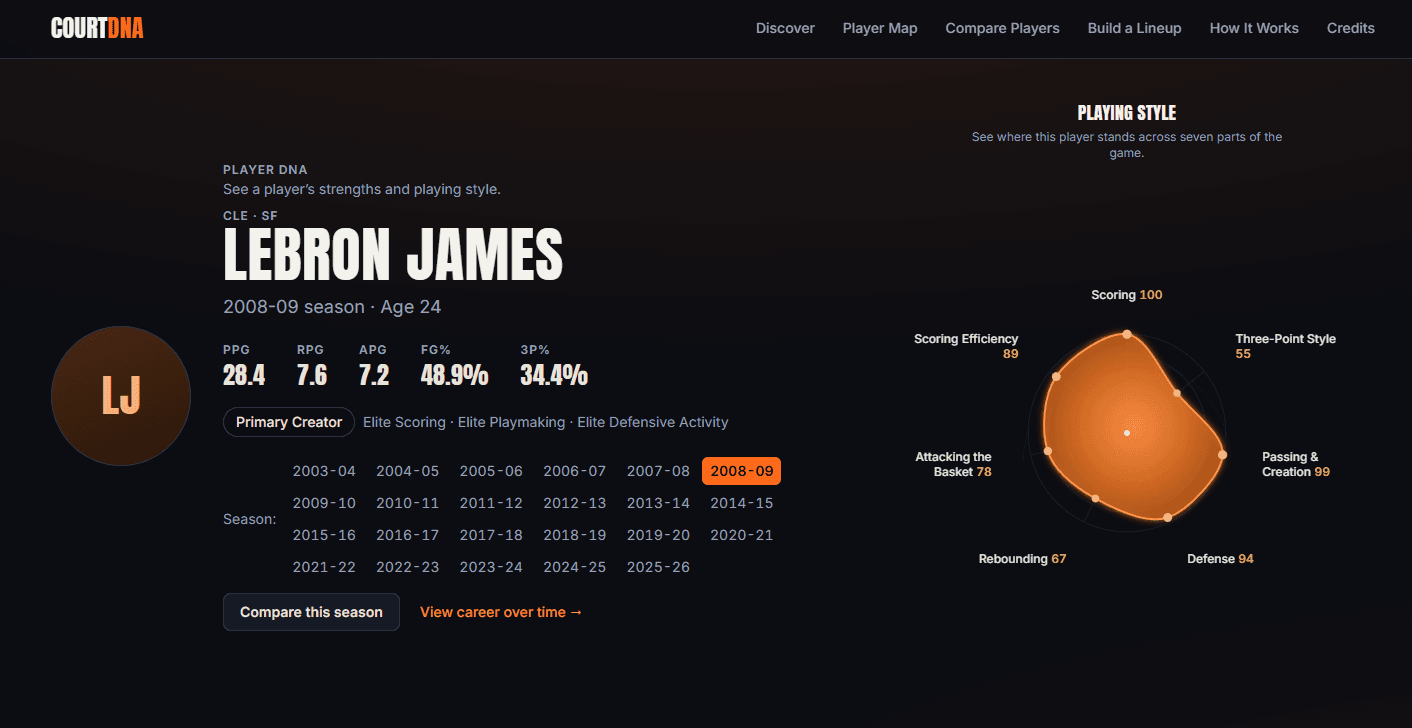Click the CourtDNA logo
The image size is (1412, 728).
click(97, 28)
